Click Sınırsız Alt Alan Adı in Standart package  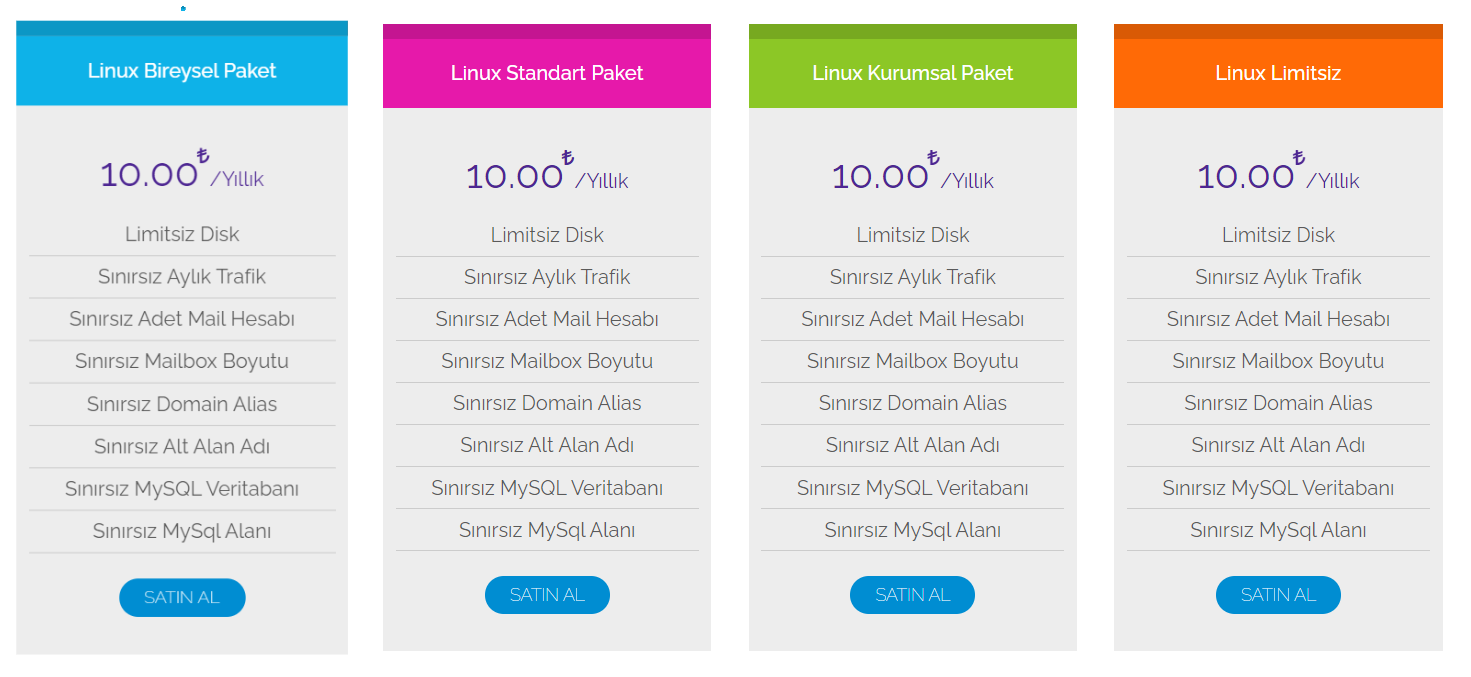tap(547, 445)
